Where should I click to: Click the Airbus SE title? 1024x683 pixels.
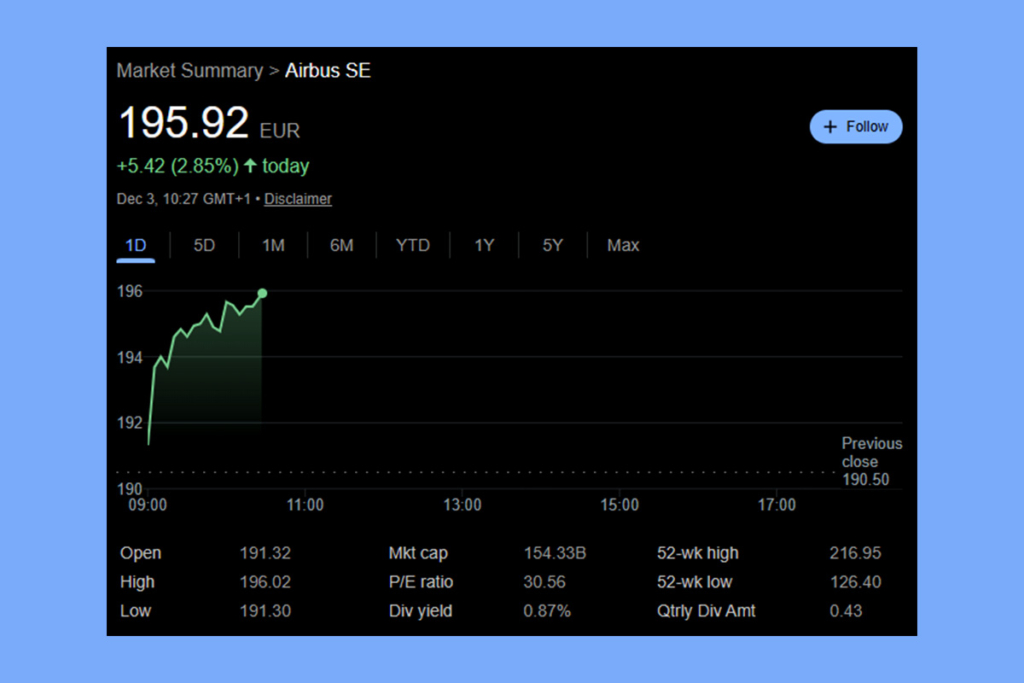328,71
